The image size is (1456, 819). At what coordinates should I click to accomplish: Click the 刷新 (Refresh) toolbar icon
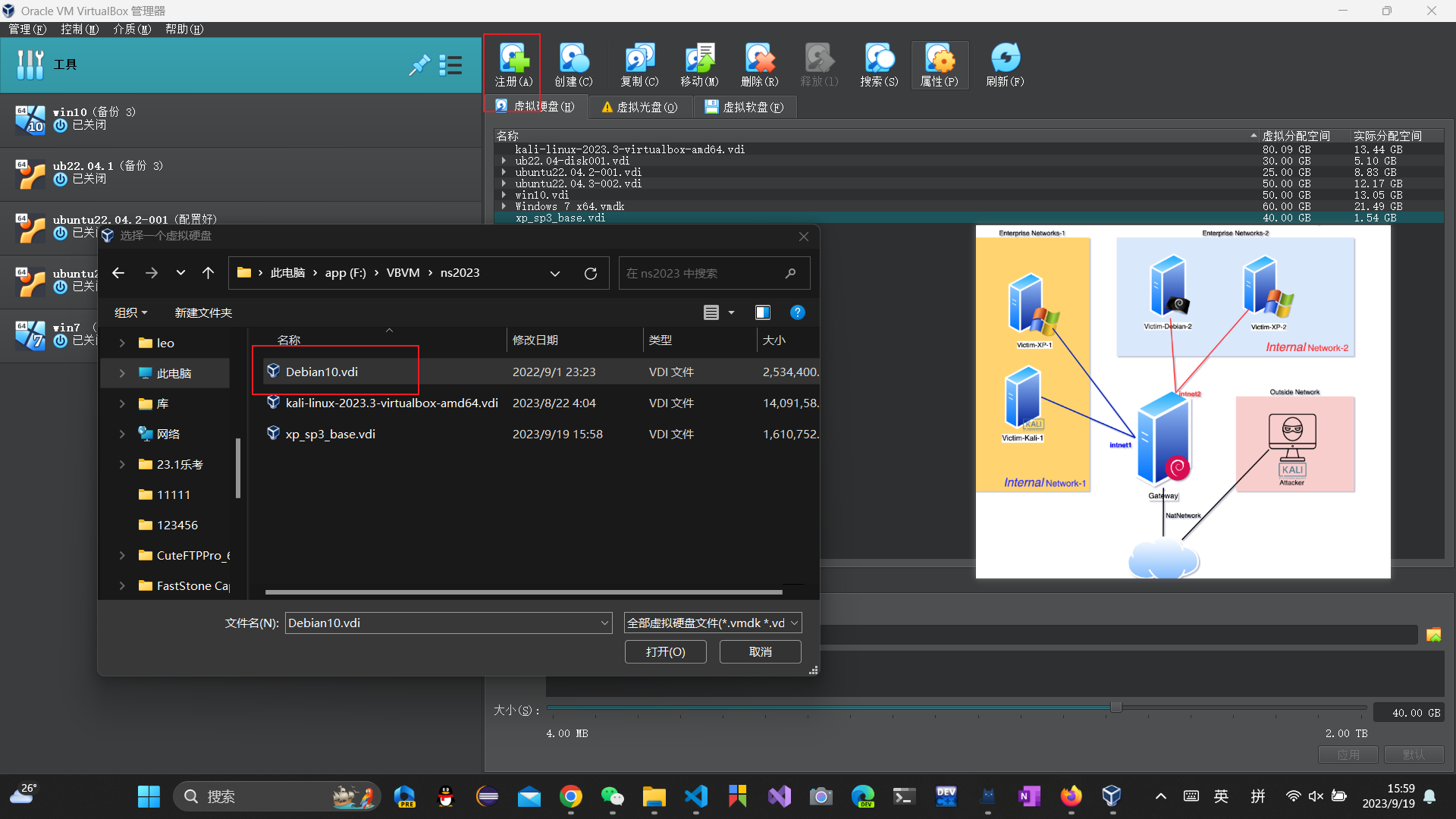coord(1005,65)
